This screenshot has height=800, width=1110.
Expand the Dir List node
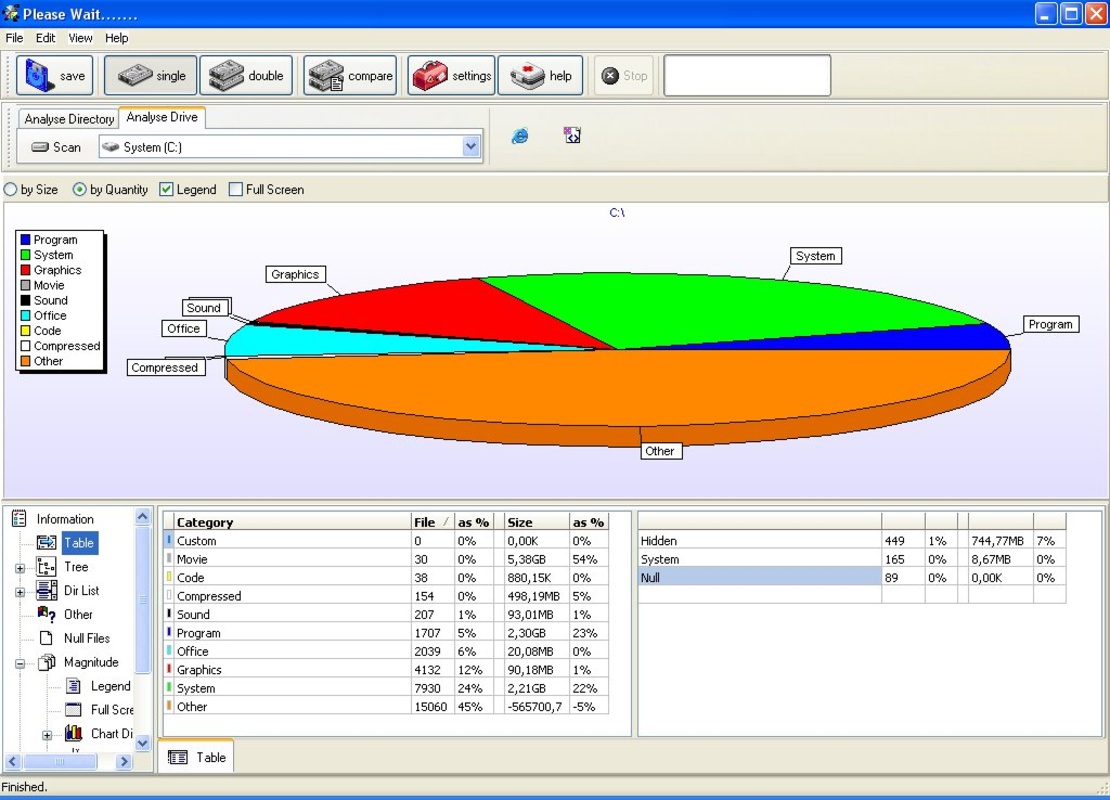pyautogui.click(x=20, y=593)
